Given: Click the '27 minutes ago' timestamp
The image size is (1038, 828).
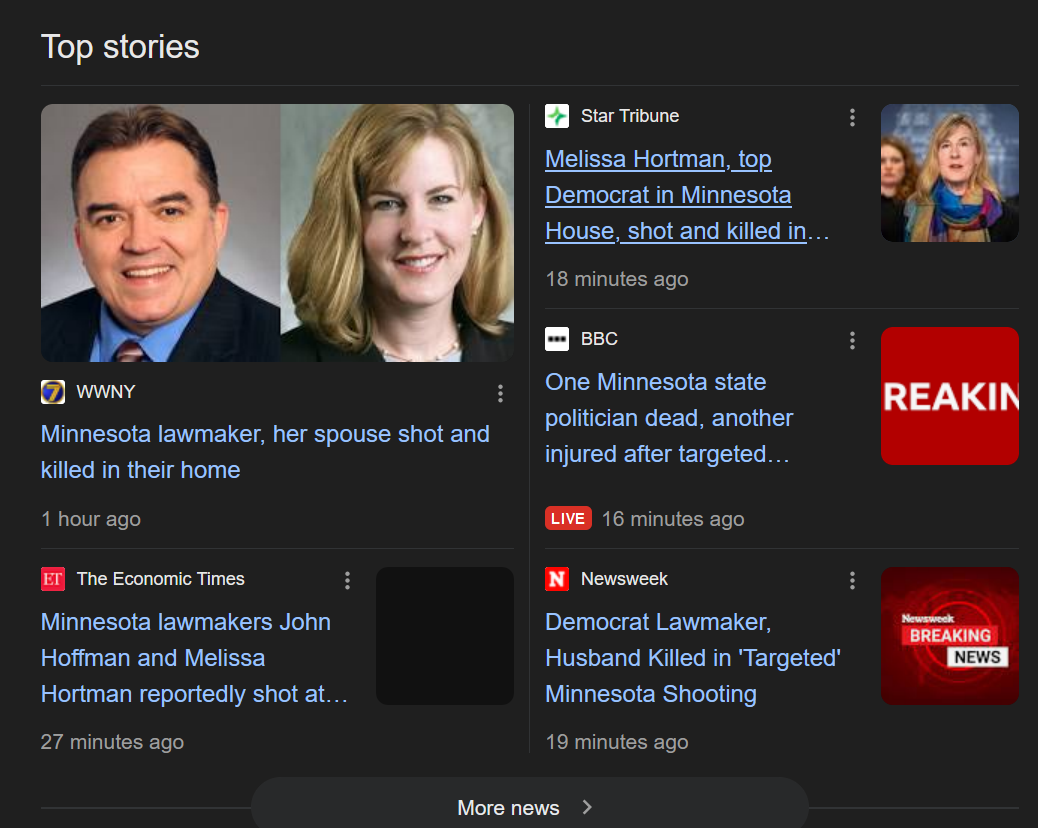Looking at the screenshot, I should click(113, 742).
